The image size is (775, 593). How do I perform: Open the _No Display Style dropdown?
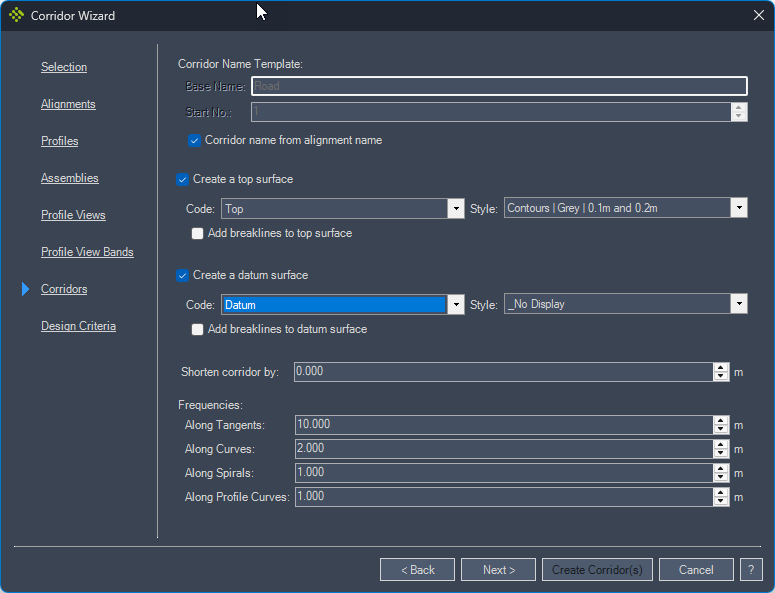pyautogui.click(x=739, y=304)
